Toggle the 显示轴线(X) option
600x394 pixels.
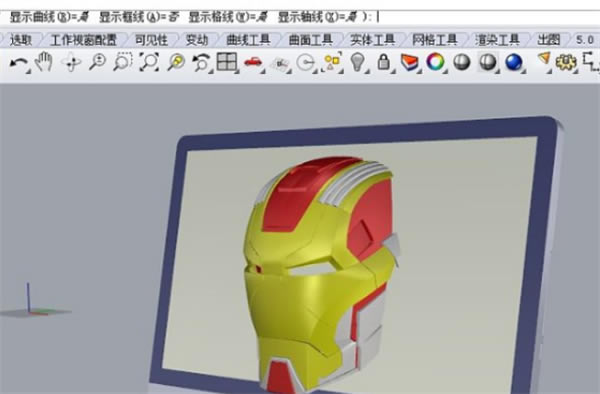317,17
